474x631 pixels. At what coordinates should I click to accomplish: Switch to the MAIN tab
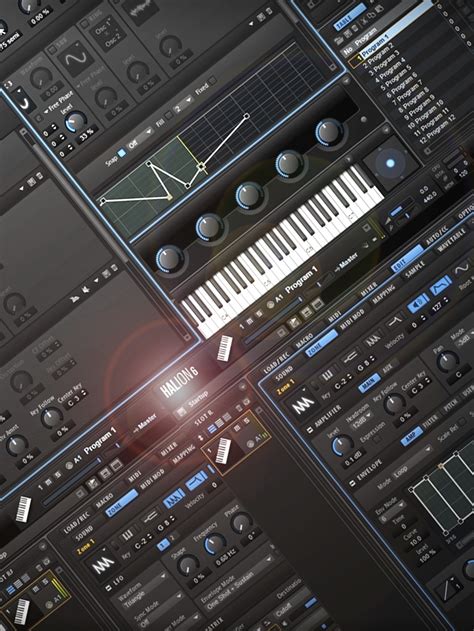369,381
